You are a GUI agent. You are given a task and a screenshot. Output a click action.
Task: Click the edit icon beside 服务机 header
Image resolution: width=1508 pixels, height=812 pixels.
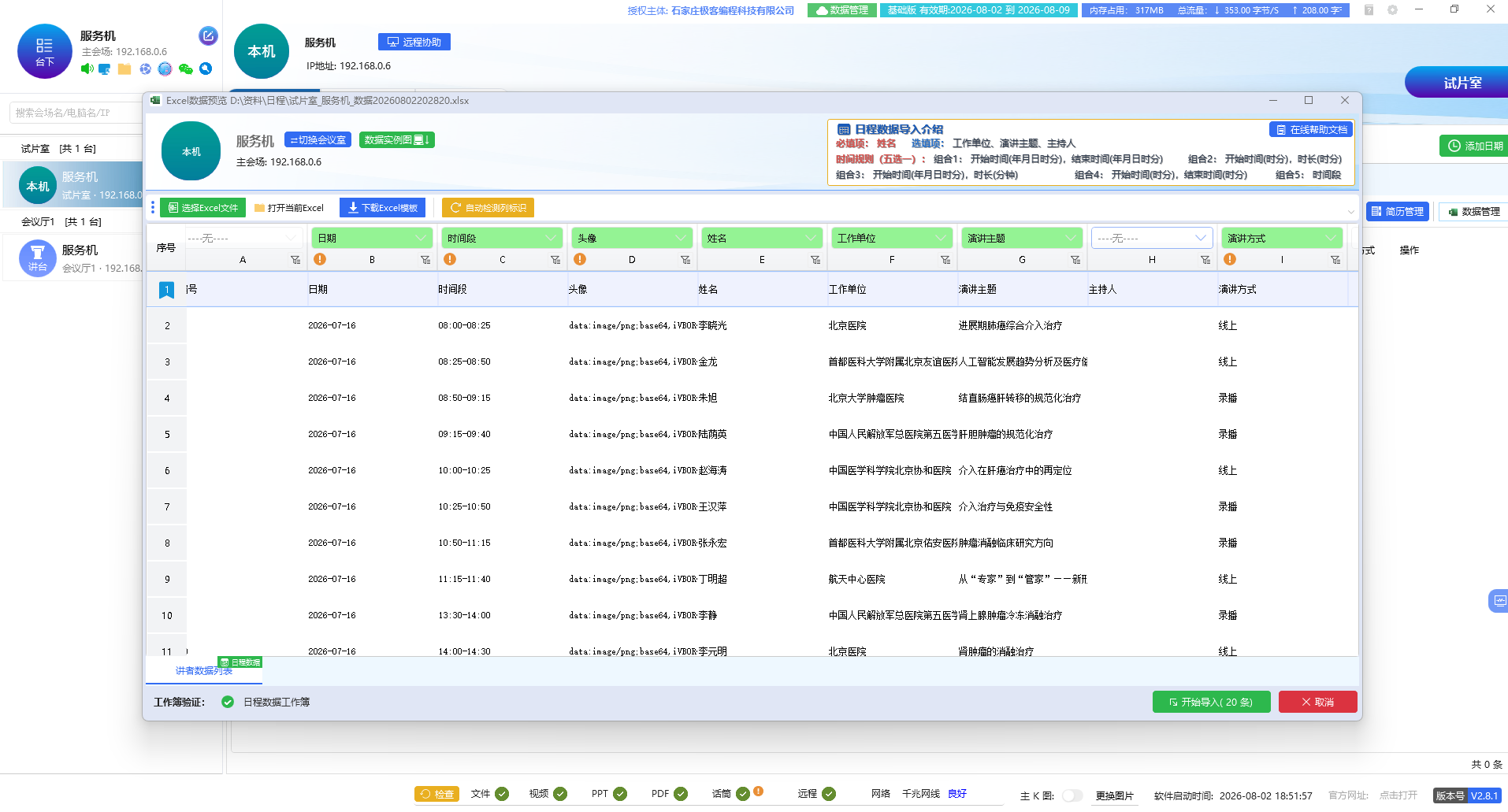coord(208,35)
